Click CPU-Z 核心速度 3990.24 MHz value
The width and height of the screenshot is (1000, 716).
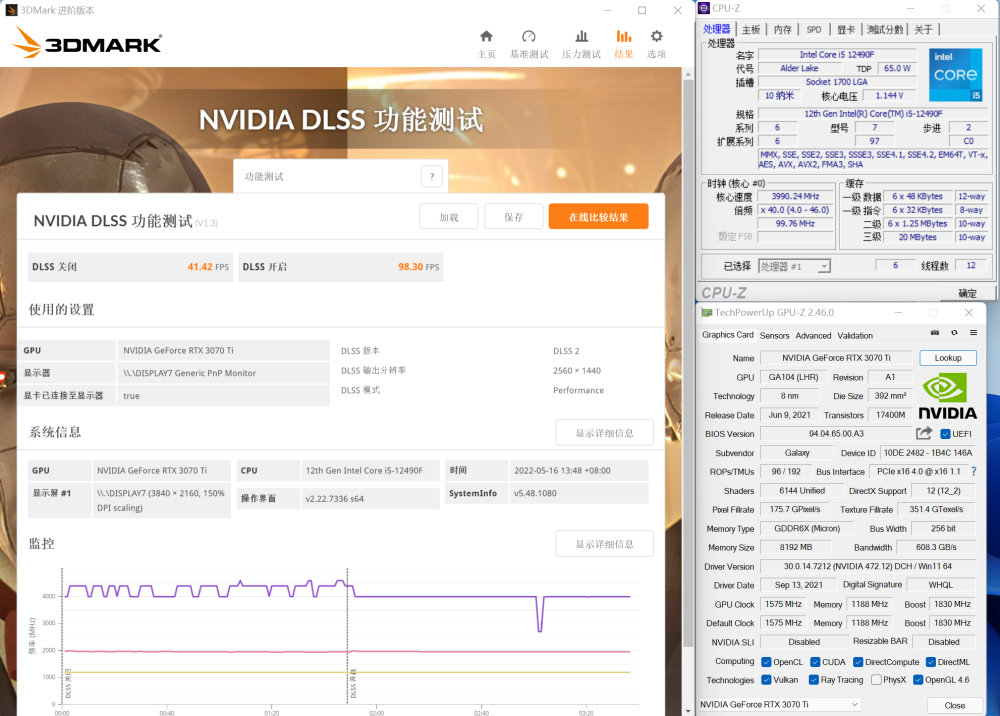point(795,196)
